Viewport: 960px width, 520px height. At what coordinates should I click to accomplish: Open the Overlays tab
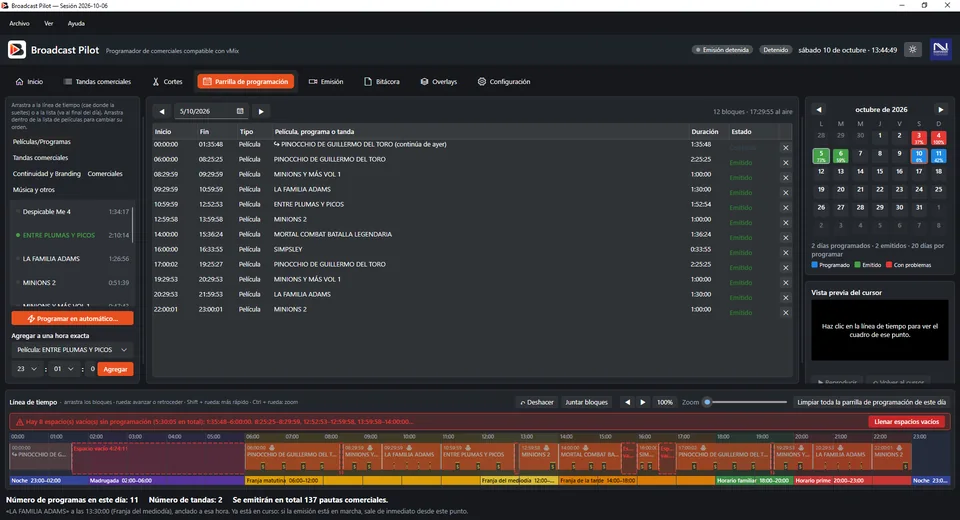pos(438,81)
